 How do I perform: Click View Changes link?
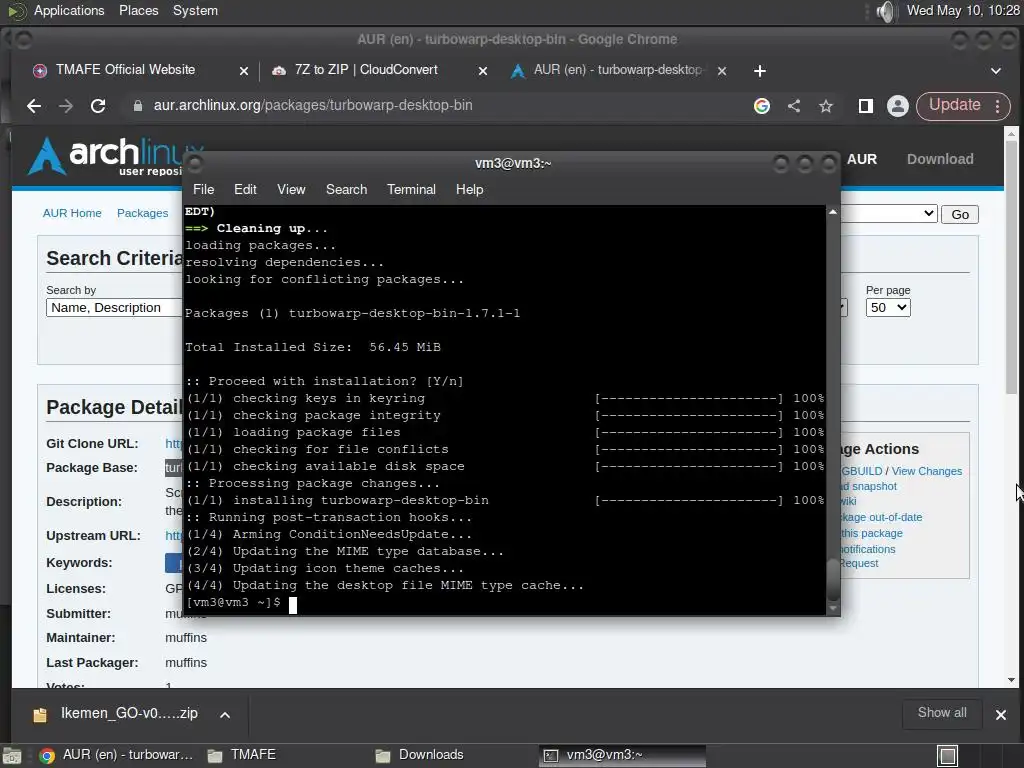tap(927, 471)
